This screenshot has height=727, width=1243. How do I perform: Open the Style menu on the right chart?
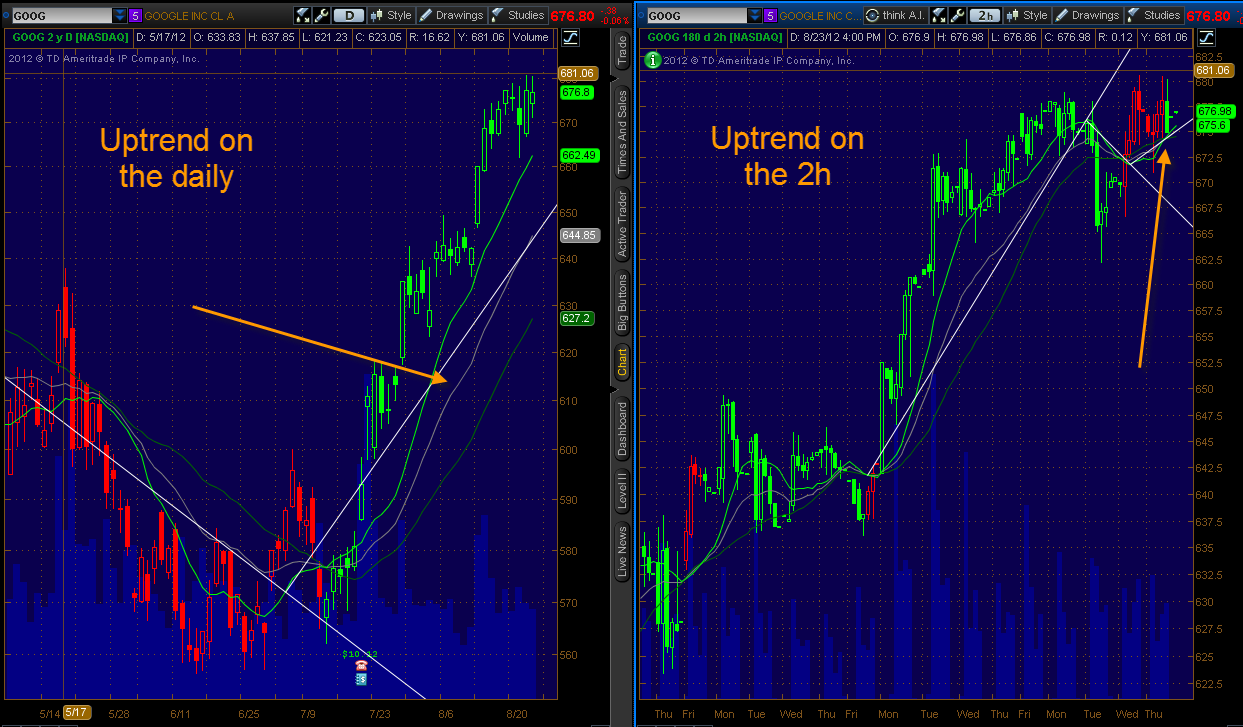(x=1026, y=16)
